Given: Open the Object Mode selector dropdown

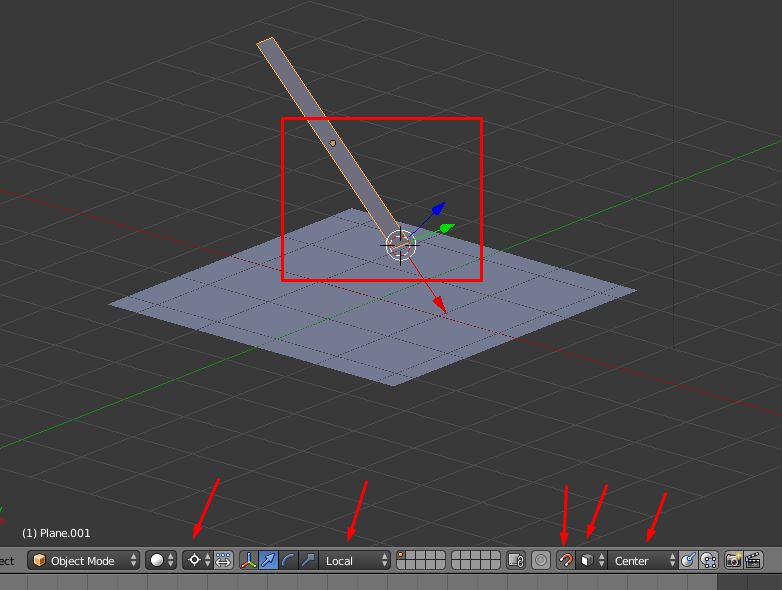Looking at the screenshot, I should click(83, 560).
